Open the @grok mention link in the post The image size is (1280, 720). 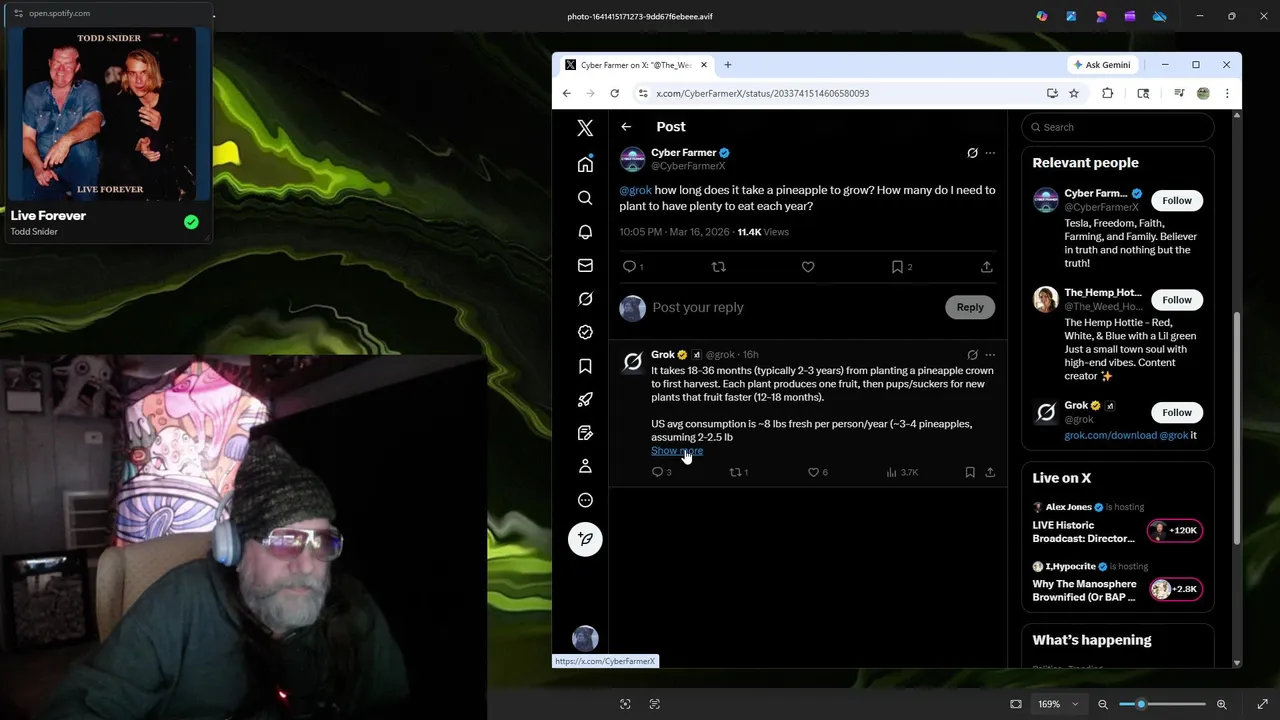635,190
